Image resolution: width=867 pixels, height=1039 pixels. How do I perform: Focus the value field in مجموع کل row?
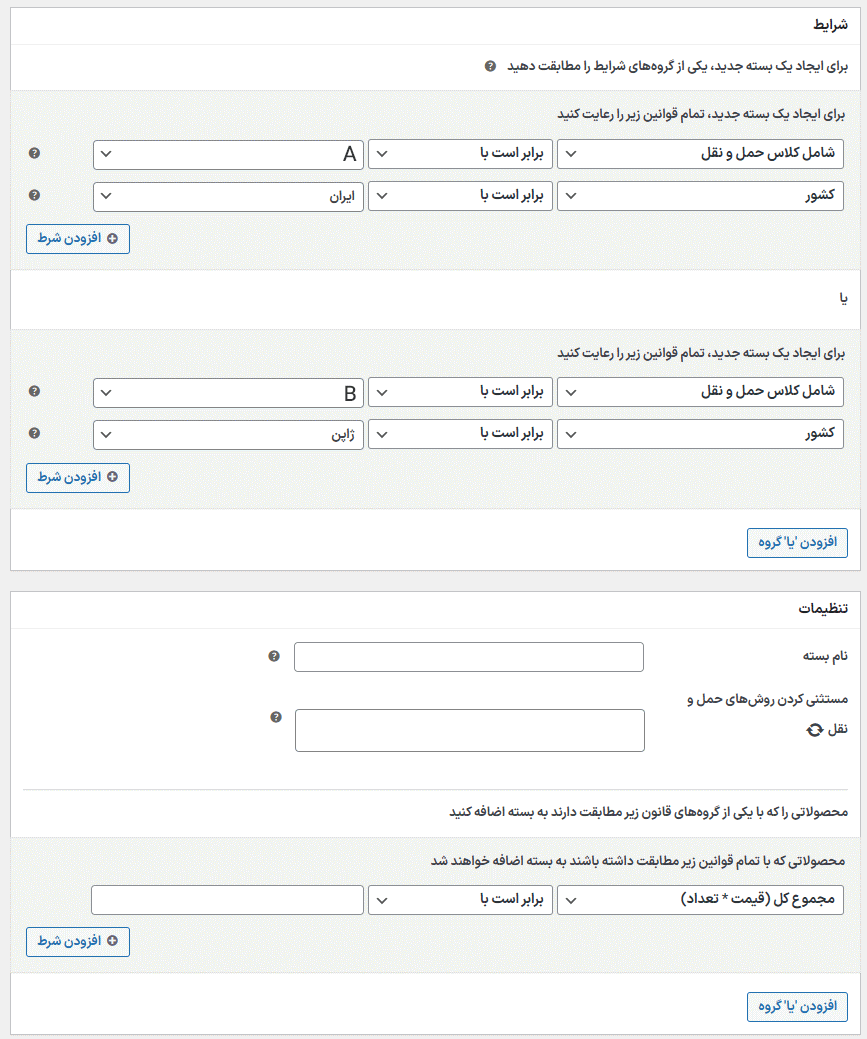pyautogui.click(x=227, y=900)
